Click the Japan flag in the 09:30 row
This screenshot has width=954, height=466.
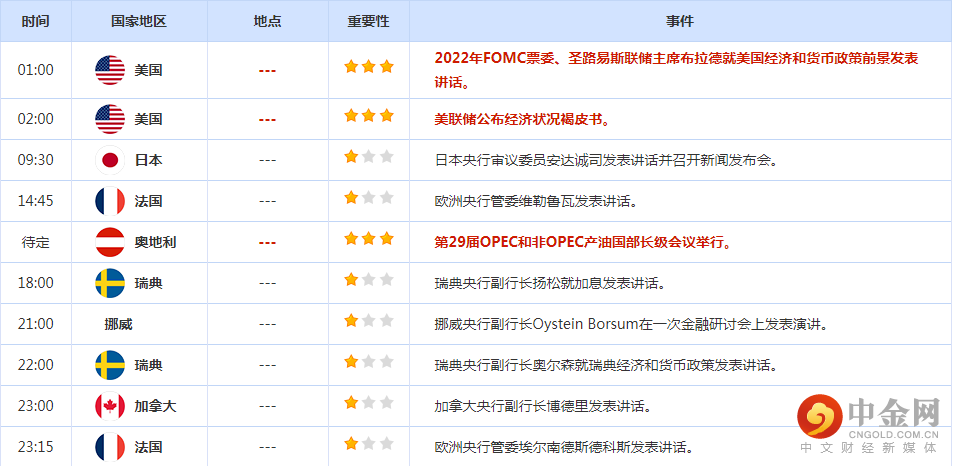[110, 160]
